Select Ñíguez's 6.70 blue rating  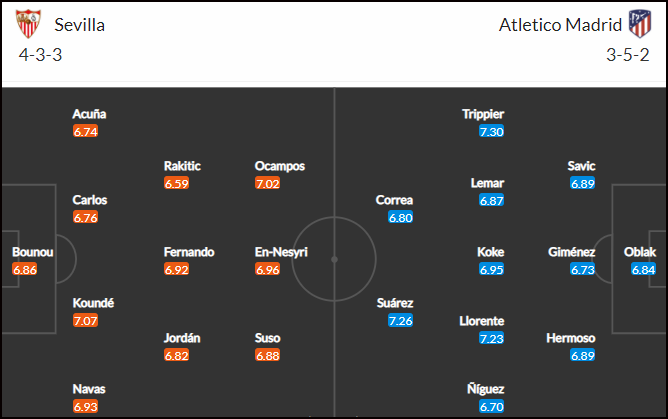(x=491, y=406)
